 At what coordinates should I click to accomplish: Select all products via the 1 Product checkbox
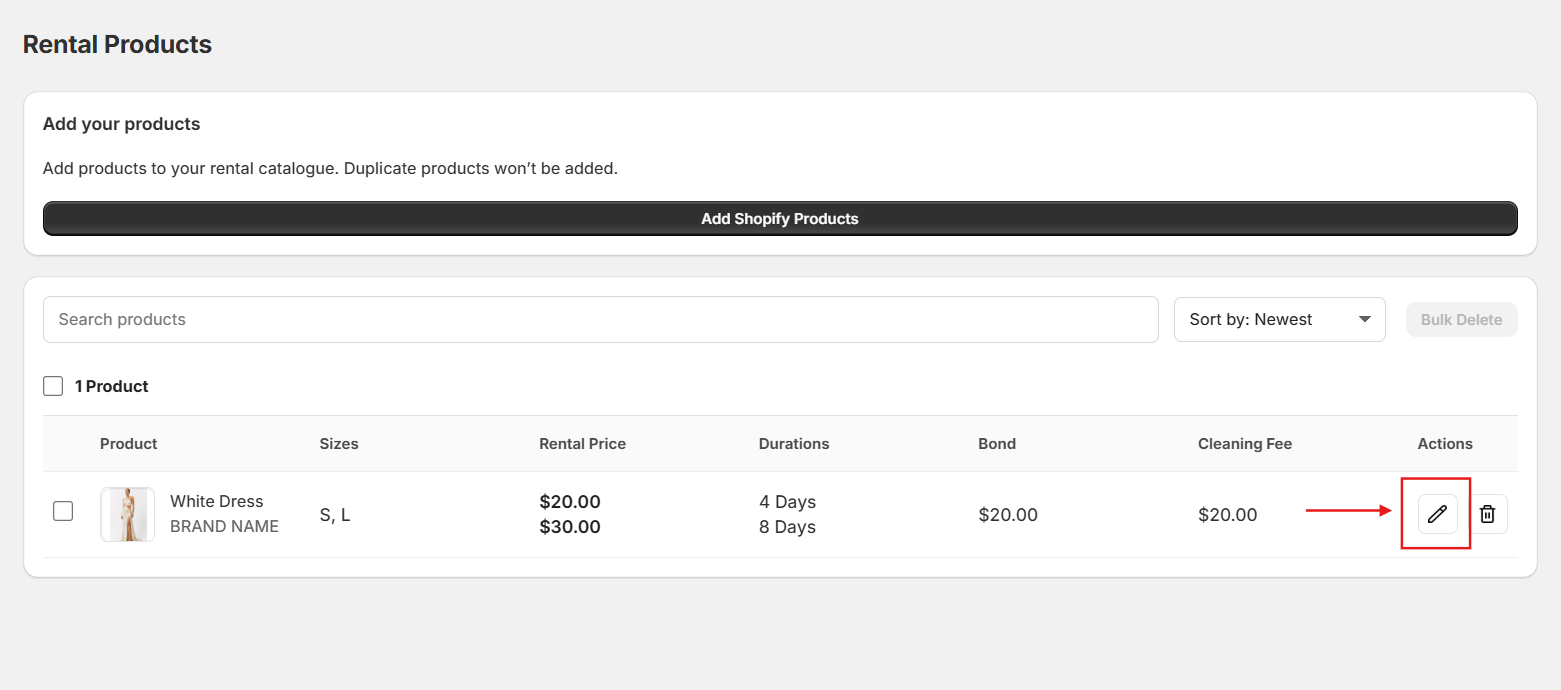click(53, 386)
